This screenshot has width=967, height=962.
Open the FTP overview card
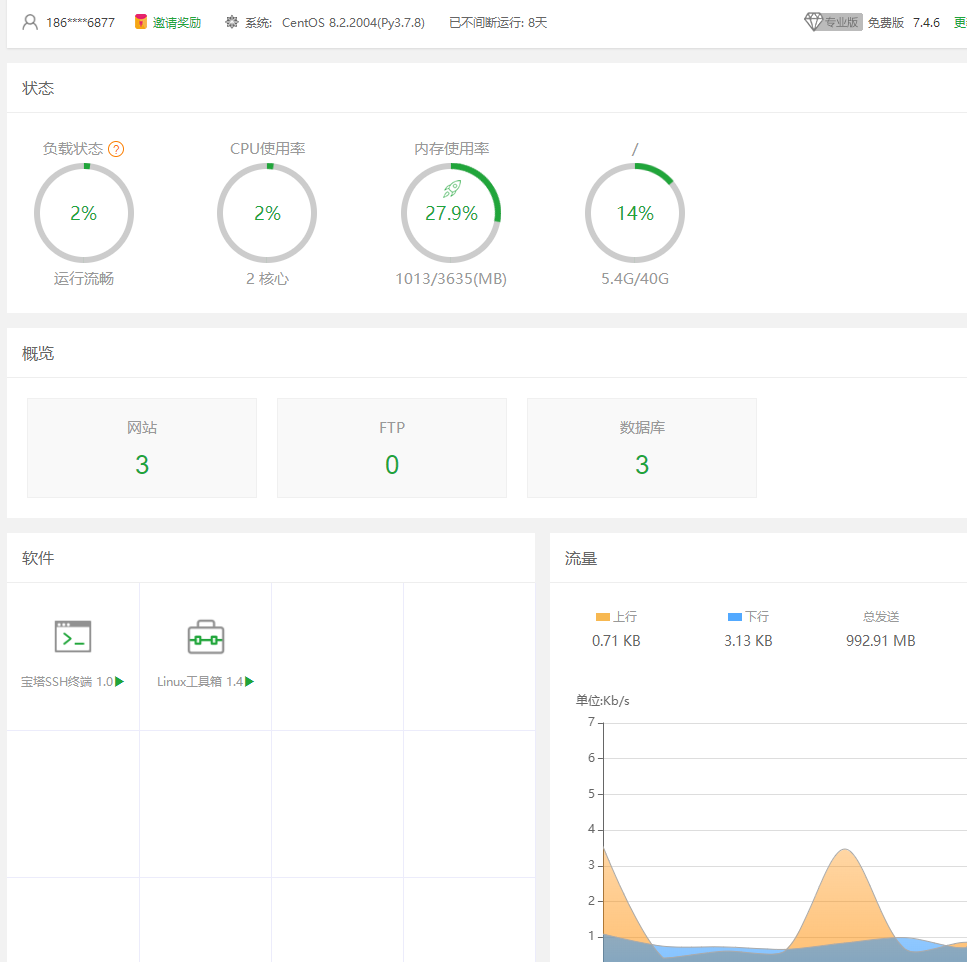click(x=392, y=448)
